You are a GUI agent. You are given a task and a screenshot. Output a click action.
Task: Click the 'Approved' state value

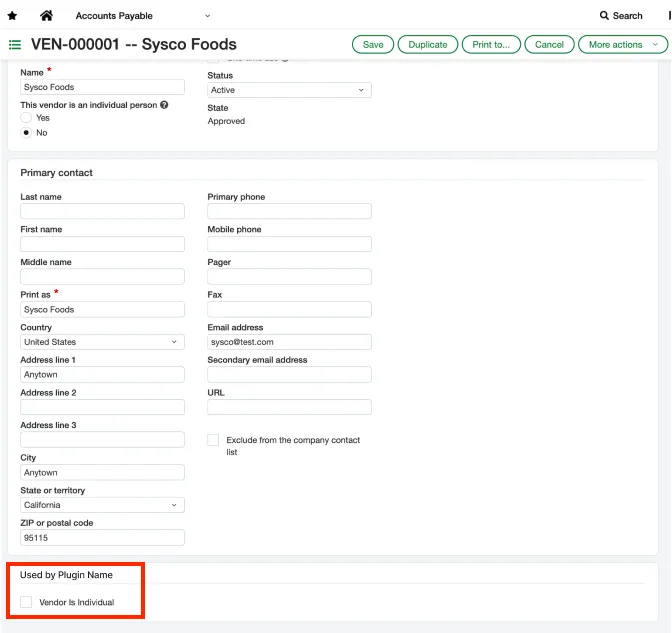pyautogui.click(x=226, y=121)
